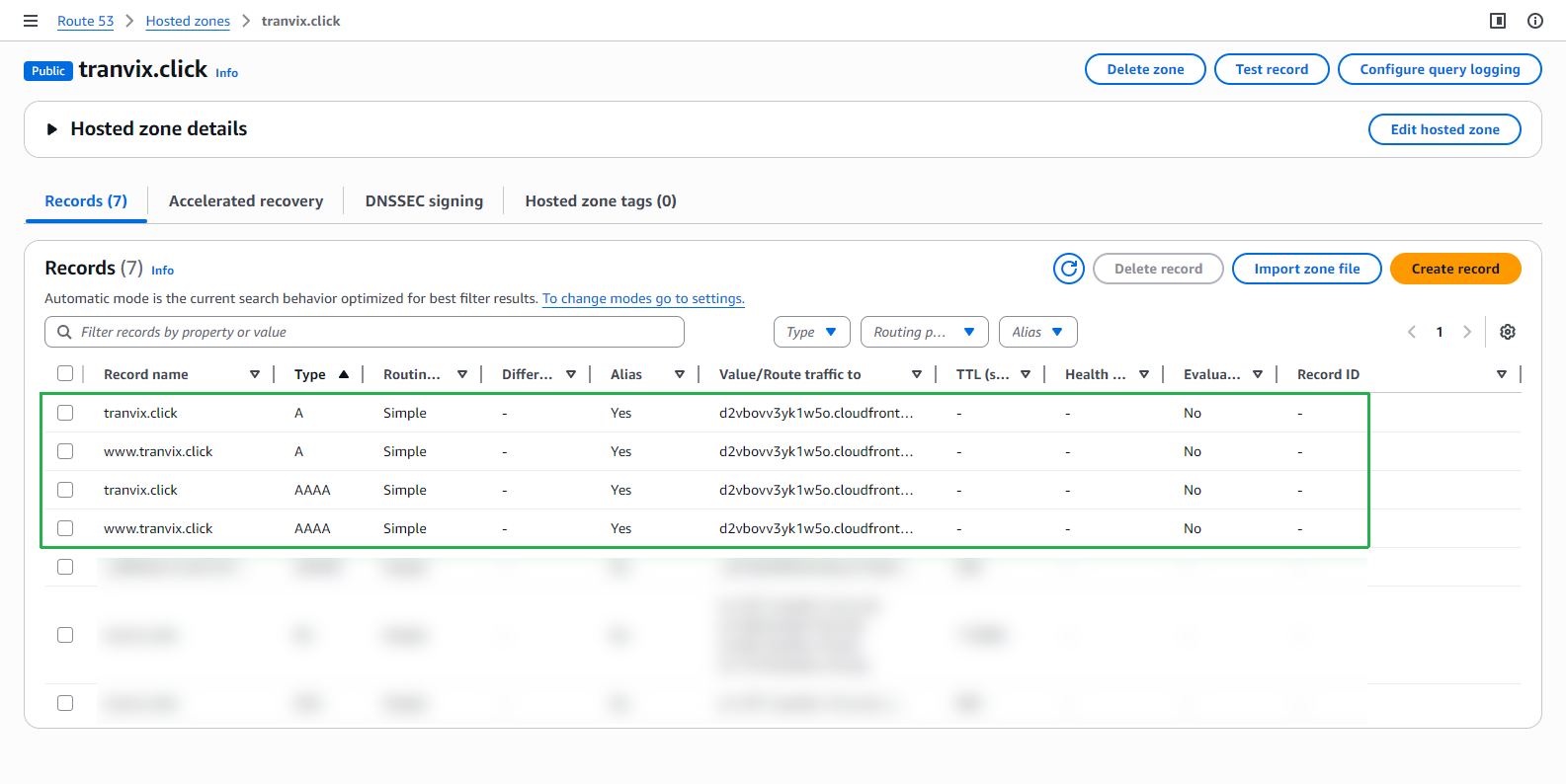The height and width of the screenshot is (784, 1566).
Task: Sort by Health check column arrow
Action: (x=1144, y=374)
